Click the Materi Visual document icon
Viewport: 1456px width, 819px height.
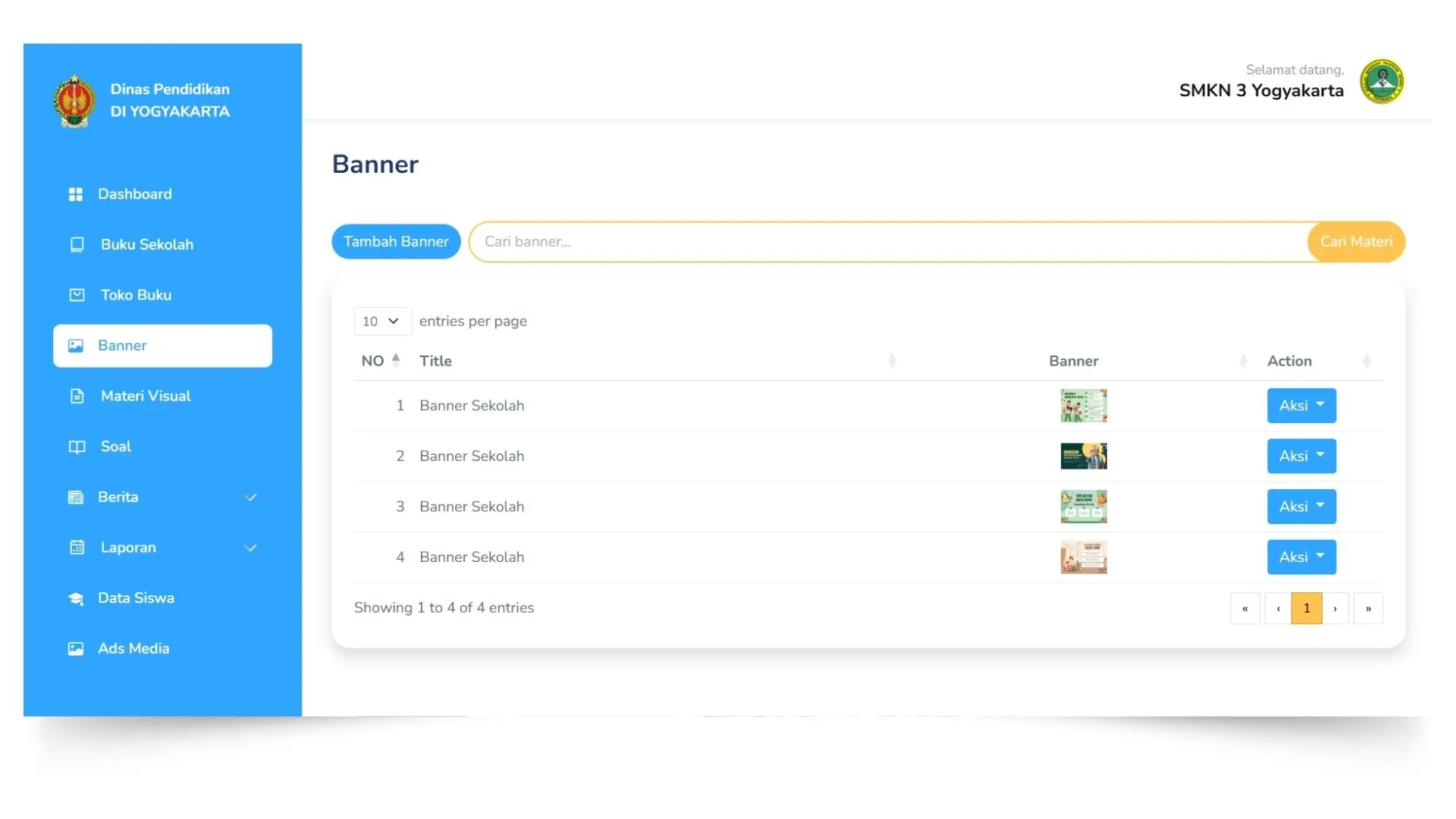click(77, 396)
